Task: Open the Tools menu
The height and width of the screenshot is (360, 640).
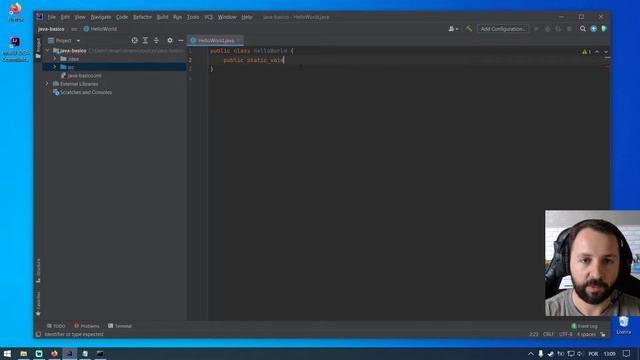Action: 193,17
